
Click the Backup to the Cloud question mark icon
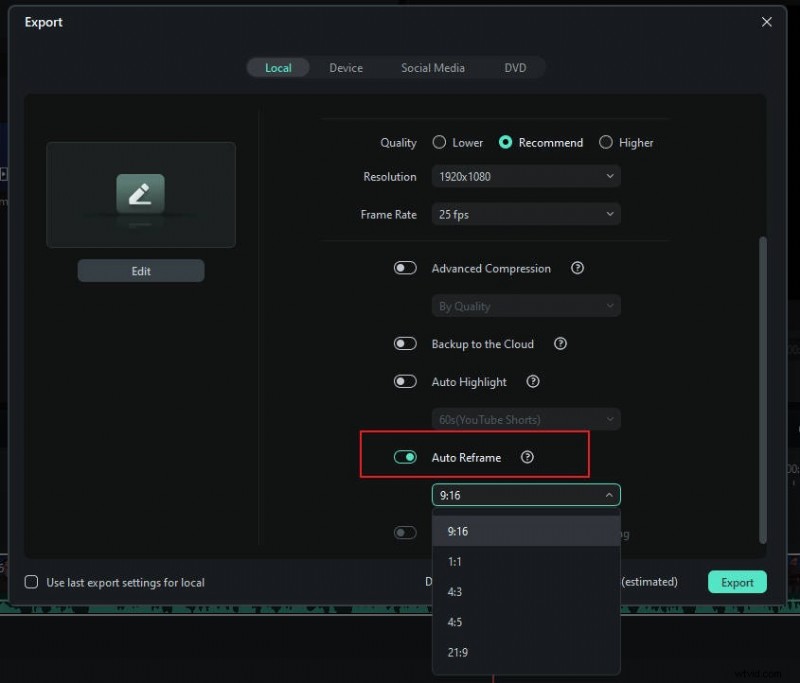click(561, 343)
